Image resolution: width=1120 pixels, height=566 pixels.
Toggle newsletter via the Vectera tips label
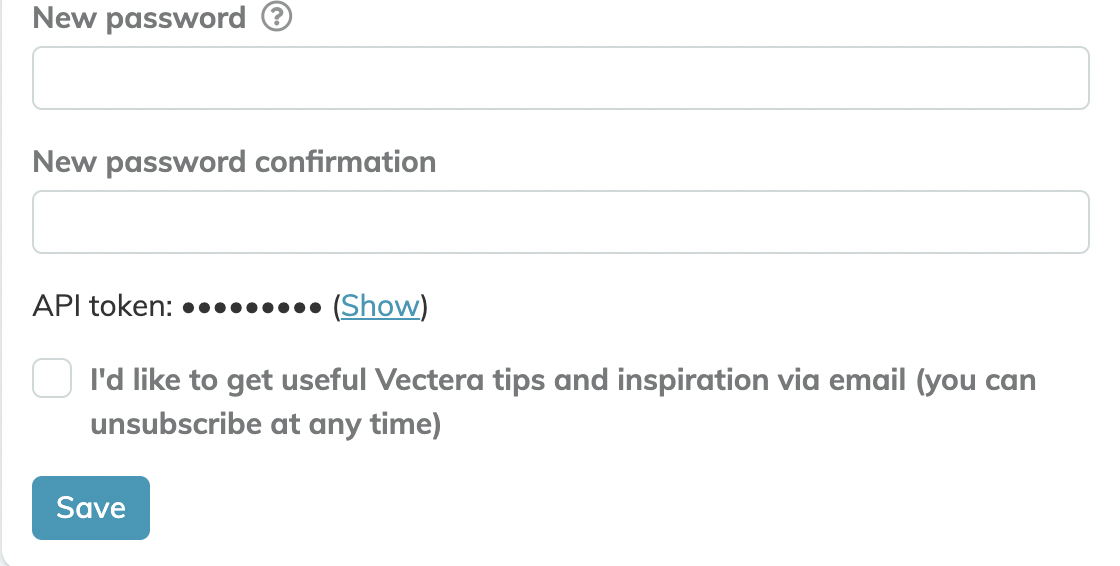tap(563, 402)
